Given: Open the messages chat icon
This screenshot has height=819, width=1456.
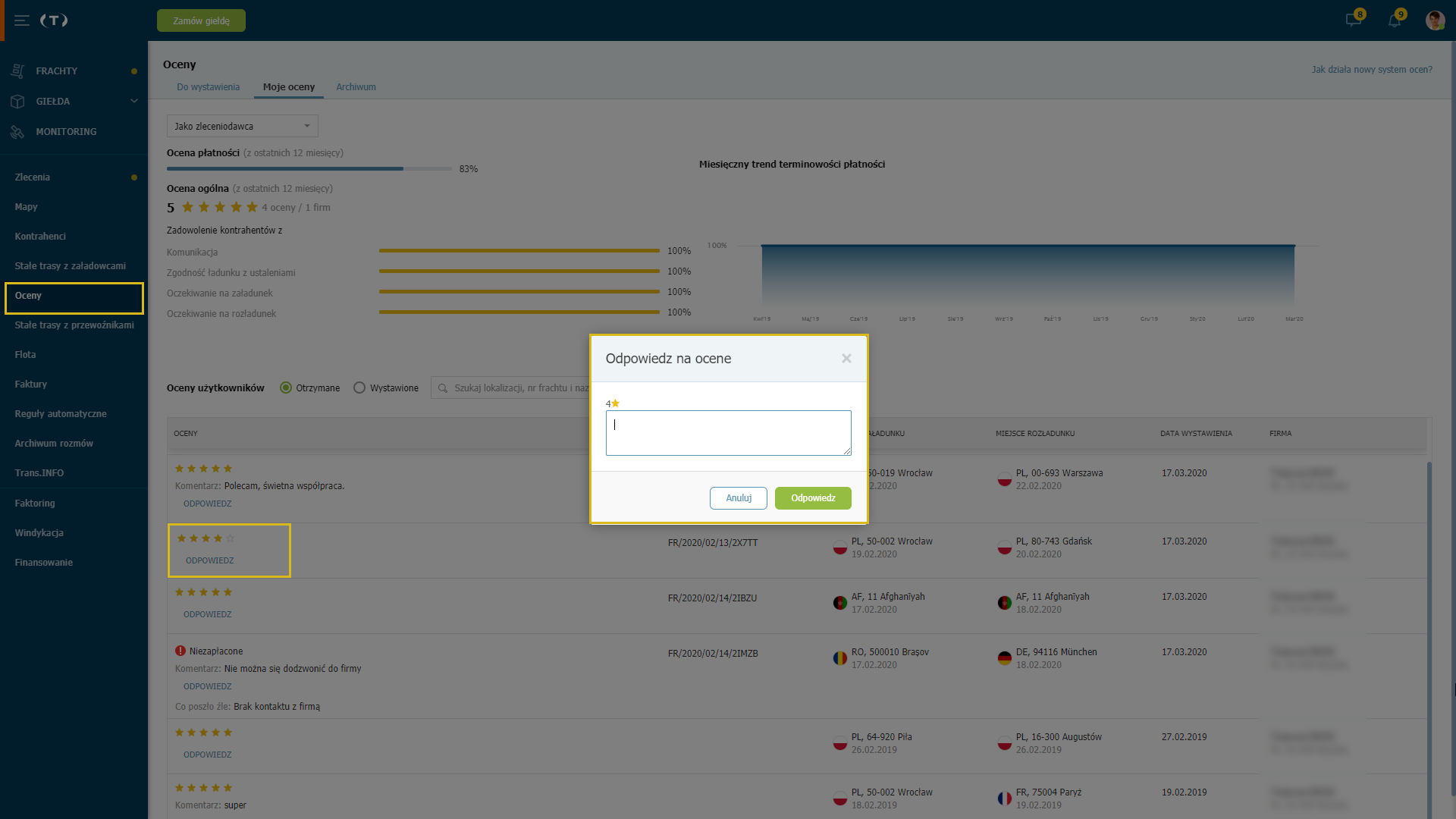Looking at the screenshot, I should 1353,20.
